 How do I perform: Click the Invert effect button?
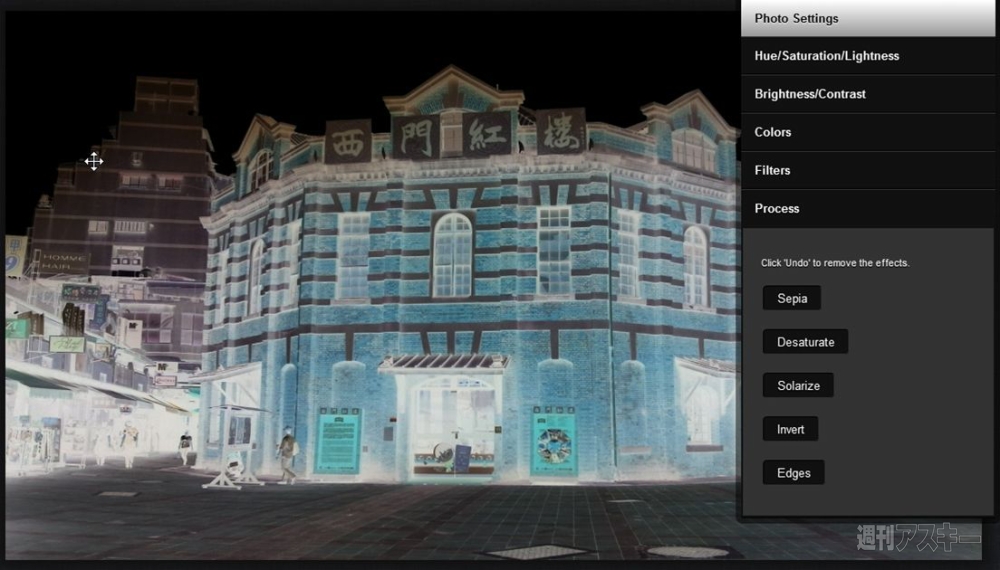tap(789, 429)
